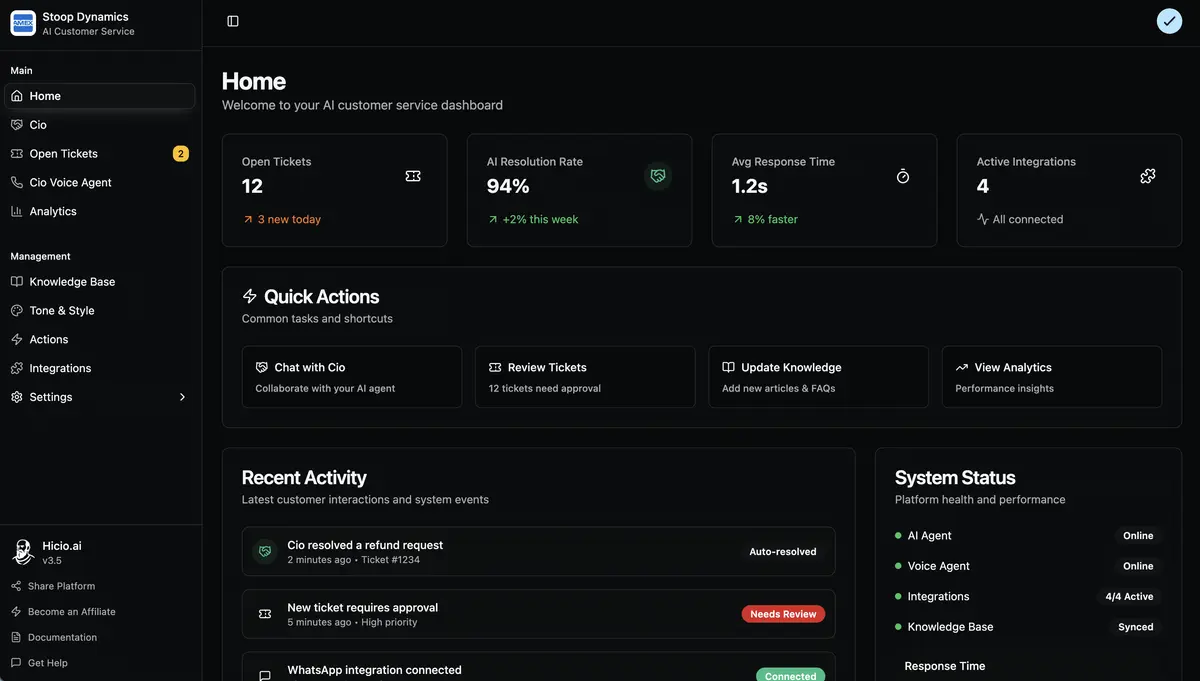
Task: Click the Analytics bar chart icon
Action: pyautogui.click(x=17, y=211)
